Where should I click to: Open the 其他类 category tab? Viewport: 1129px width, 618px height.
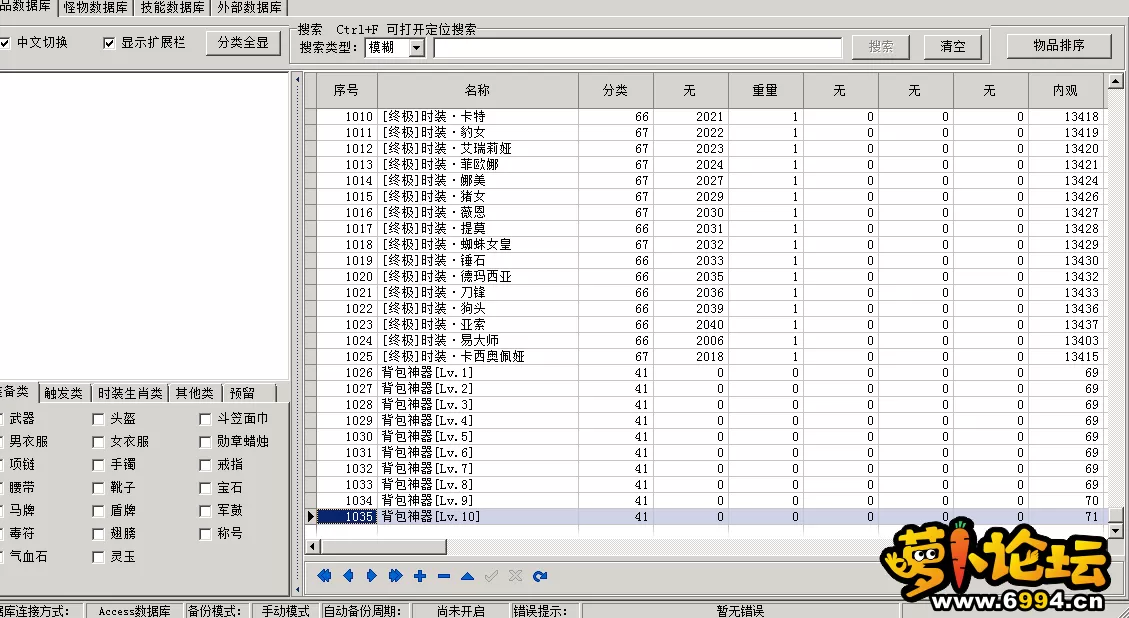[x=195, y=393]
